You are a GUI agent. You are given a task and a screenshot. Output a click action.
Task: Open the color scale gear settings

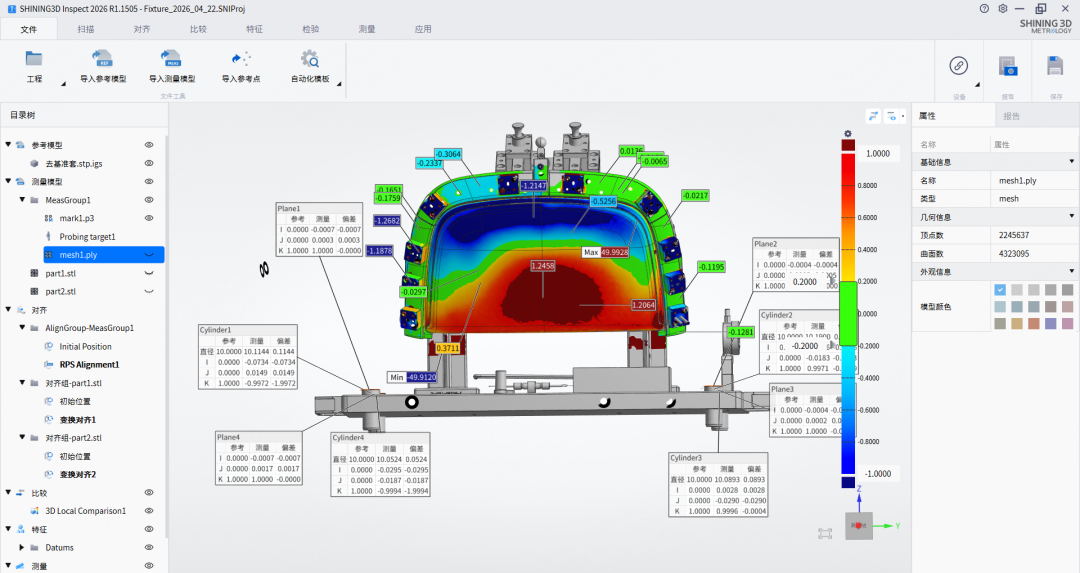pos(848,134)
